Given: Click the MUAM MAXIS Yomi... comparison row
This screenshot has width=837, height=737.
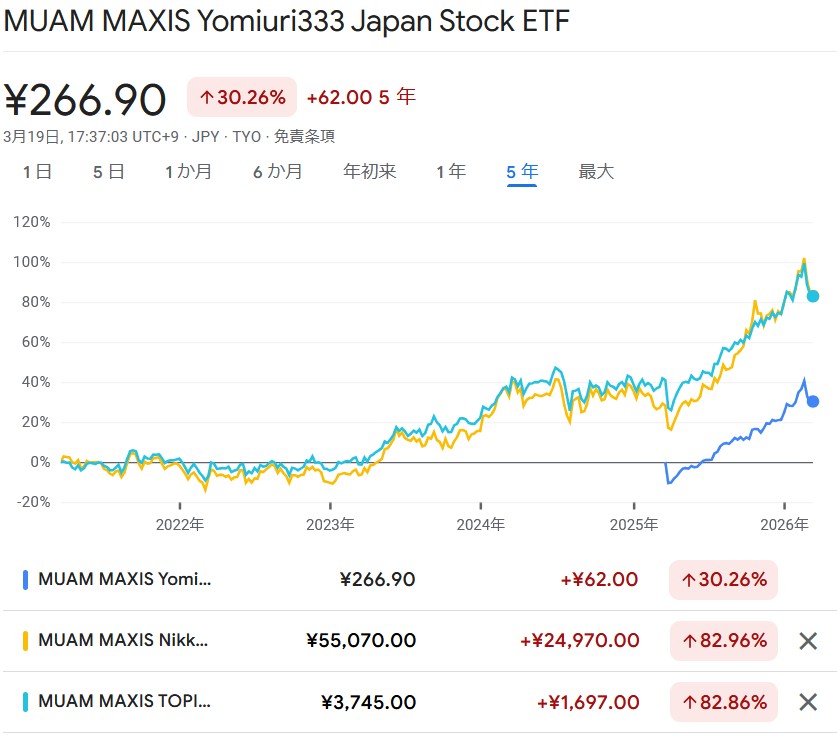Looking at the screenshot, I should tap(125, 579).
